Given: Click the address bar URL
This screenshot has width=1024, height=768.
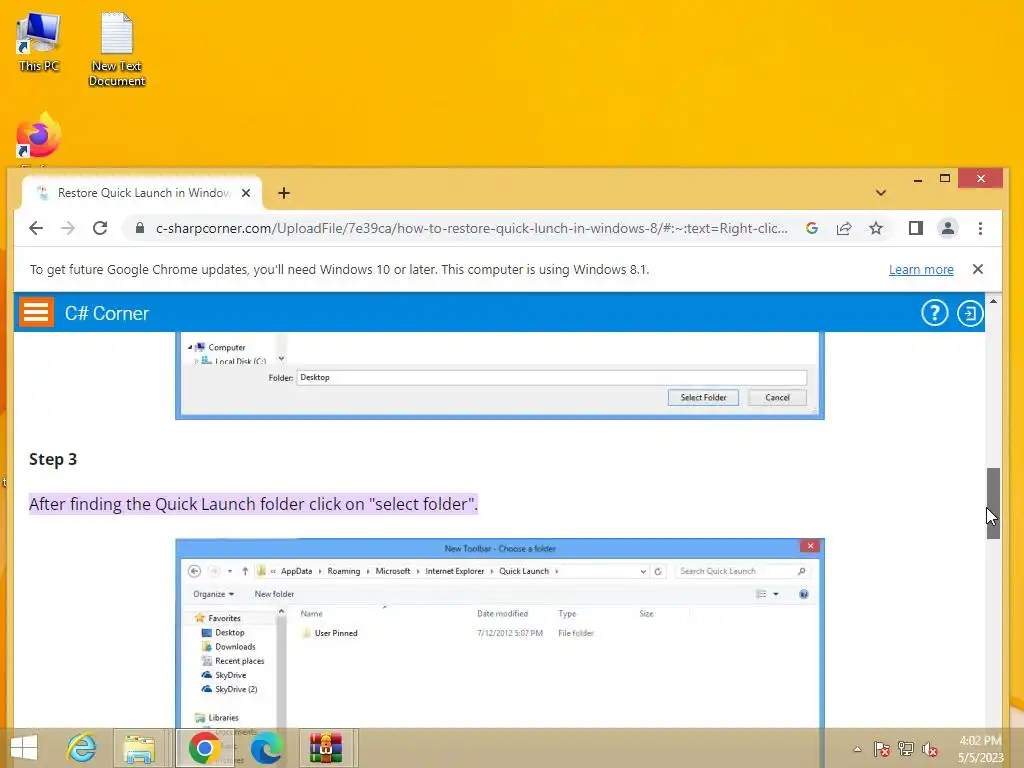Looking at the screenshot, I should pyautogui.click(x=472, y=228).
